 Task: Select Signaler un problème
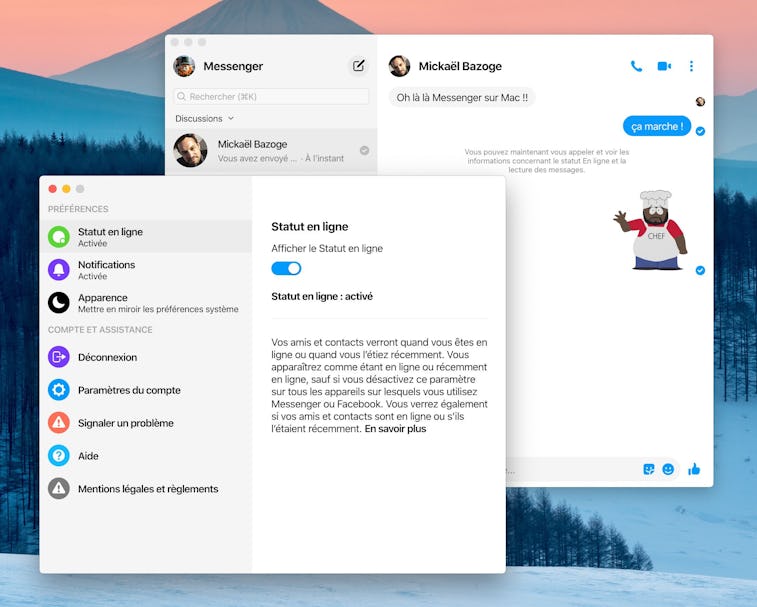tap(125, 423)
